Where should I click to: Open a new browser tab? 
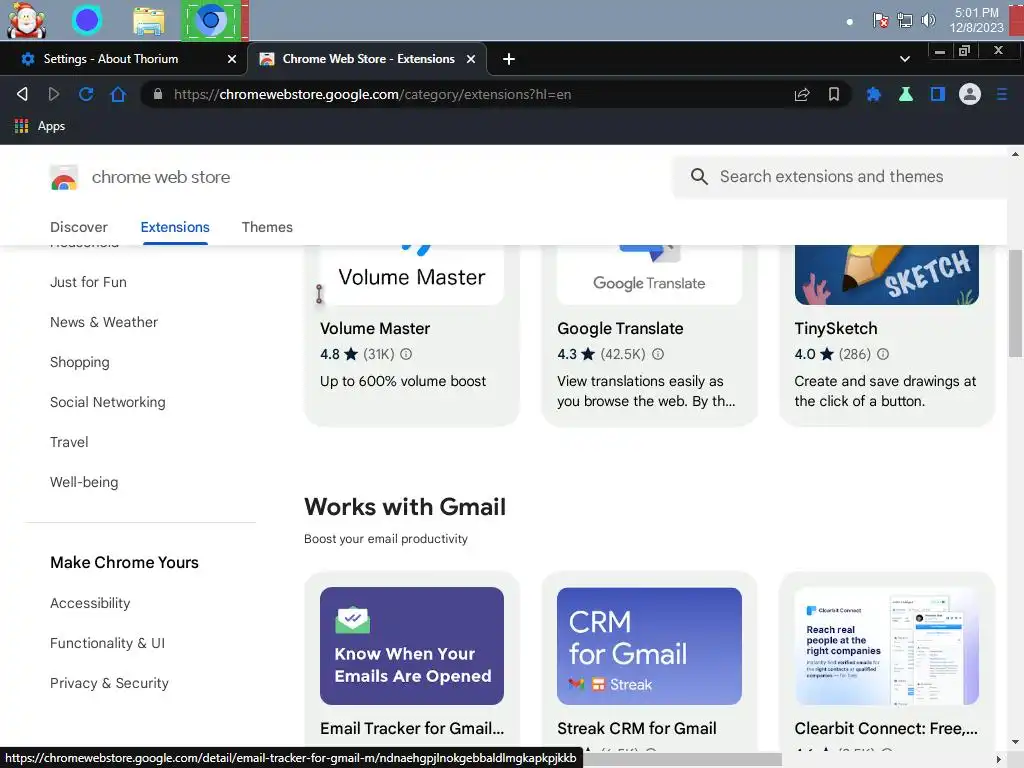coord(509,59)
